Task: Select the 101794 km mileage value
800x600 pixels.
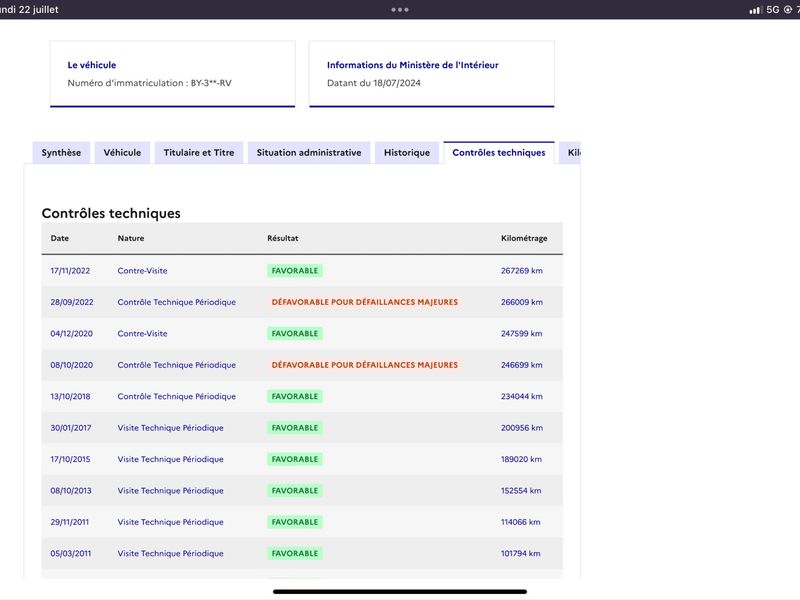Action: (x=520, y=554)
